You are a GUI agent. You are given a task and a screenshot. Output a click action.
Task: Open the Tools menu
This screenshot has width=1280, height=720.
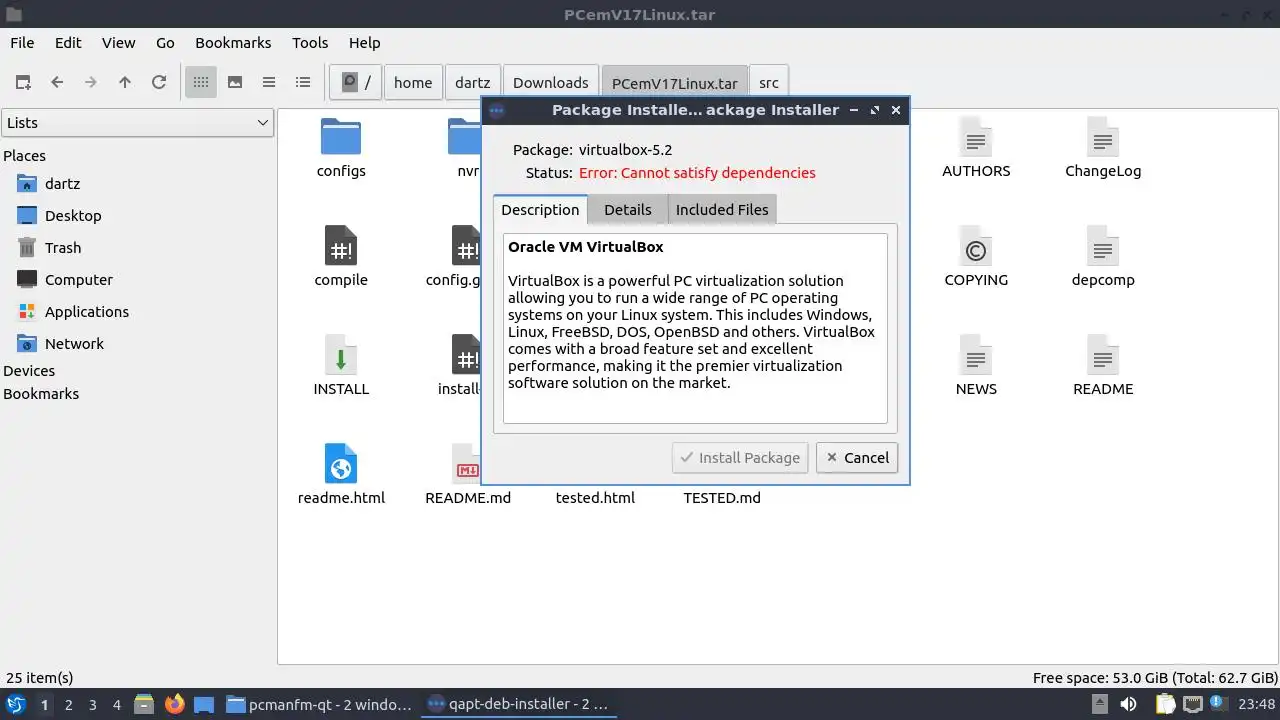(310, 43)
